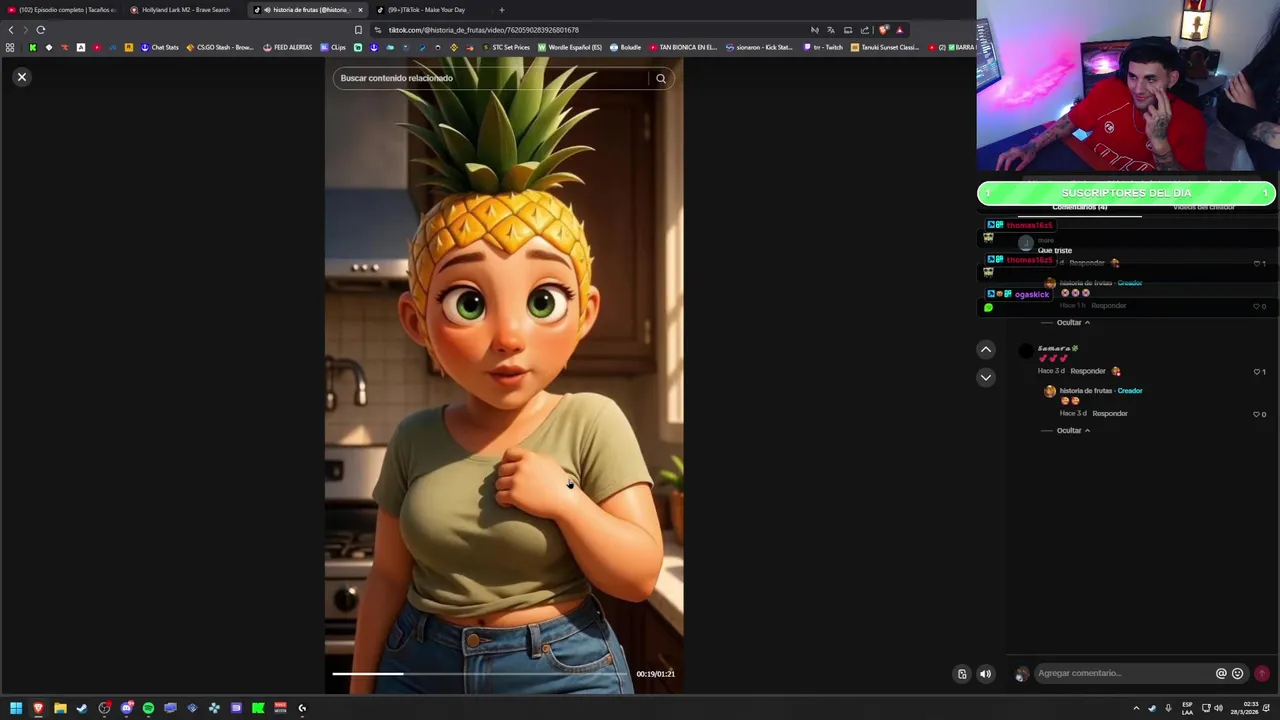Open a new browser tab with the plus
This screenshot has height=720, width=1280.
[502, 10]
